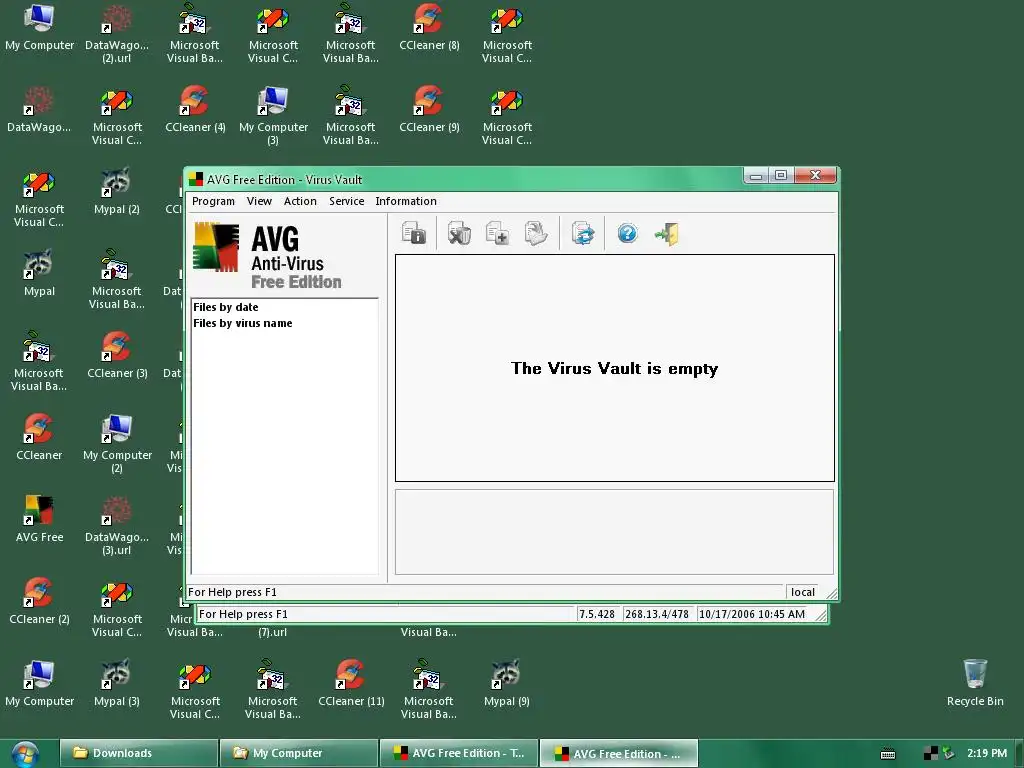The height and width of the screenshot is (768, 1024).
Task: Click the AVG checkered tray icon
Action: pos(931,754)
